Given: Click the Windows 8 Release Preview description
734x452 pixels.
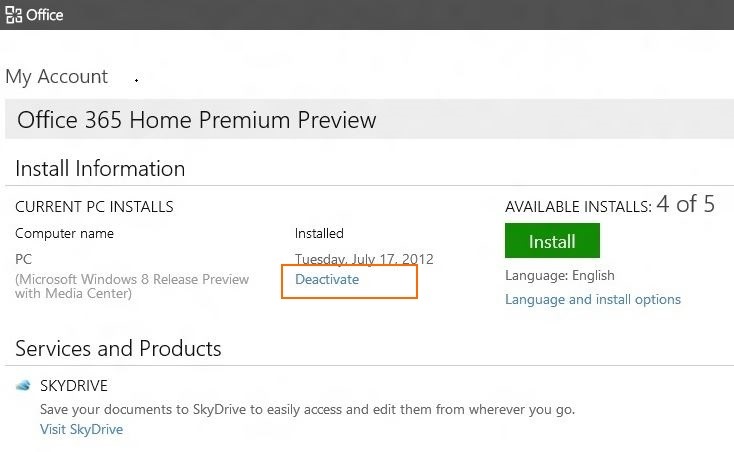Looking at the screenshot, I should 132,286.
